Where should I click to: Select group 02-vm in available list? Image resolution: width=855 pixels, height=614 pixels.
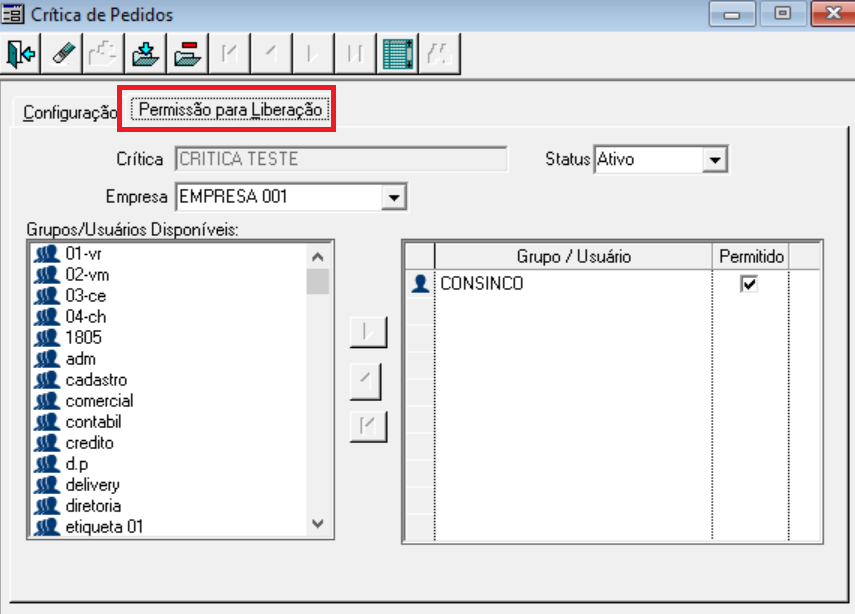87,275
